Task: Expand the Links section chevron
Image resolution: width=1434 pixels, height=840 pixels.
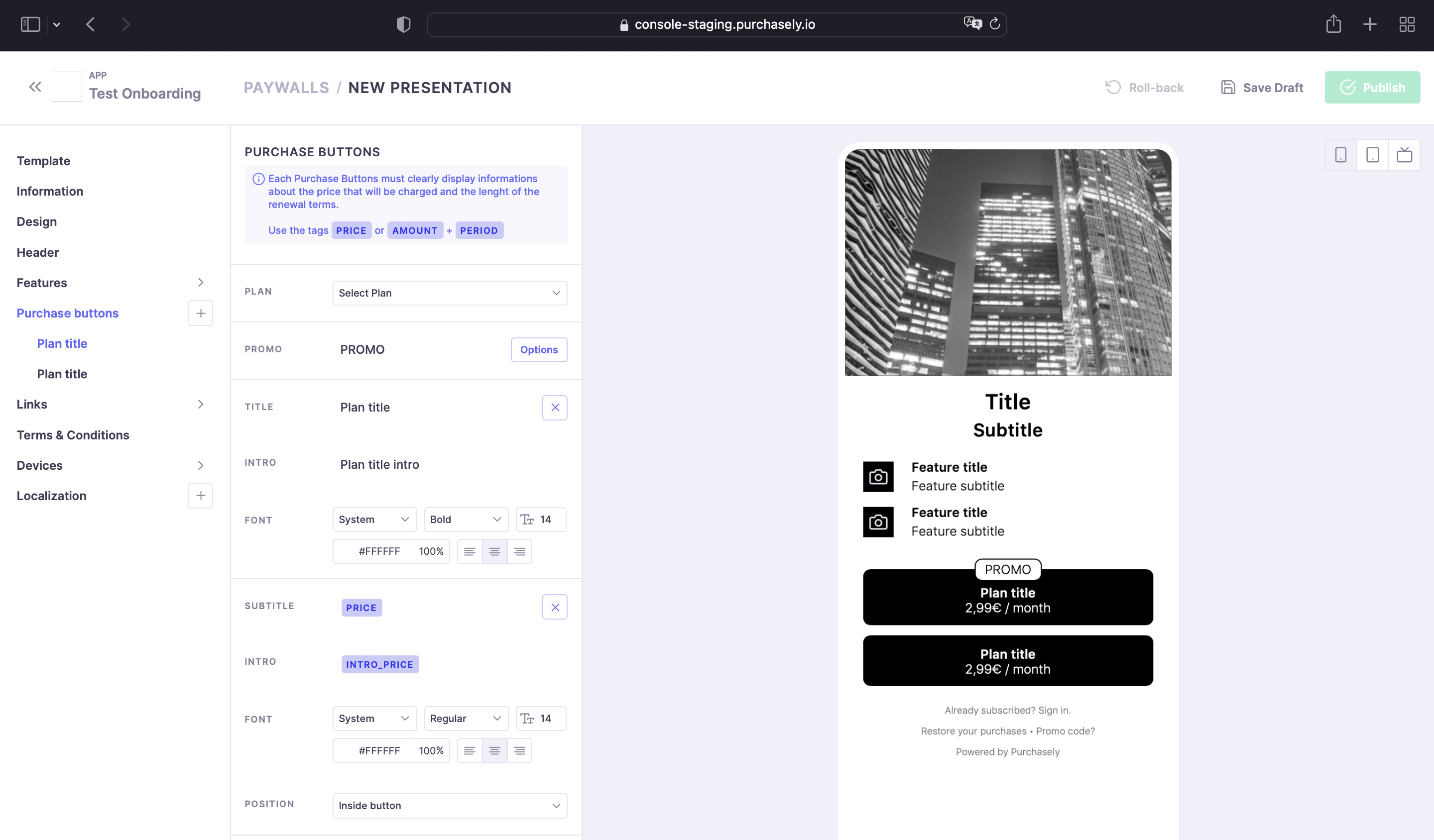Action: point(200,405)
